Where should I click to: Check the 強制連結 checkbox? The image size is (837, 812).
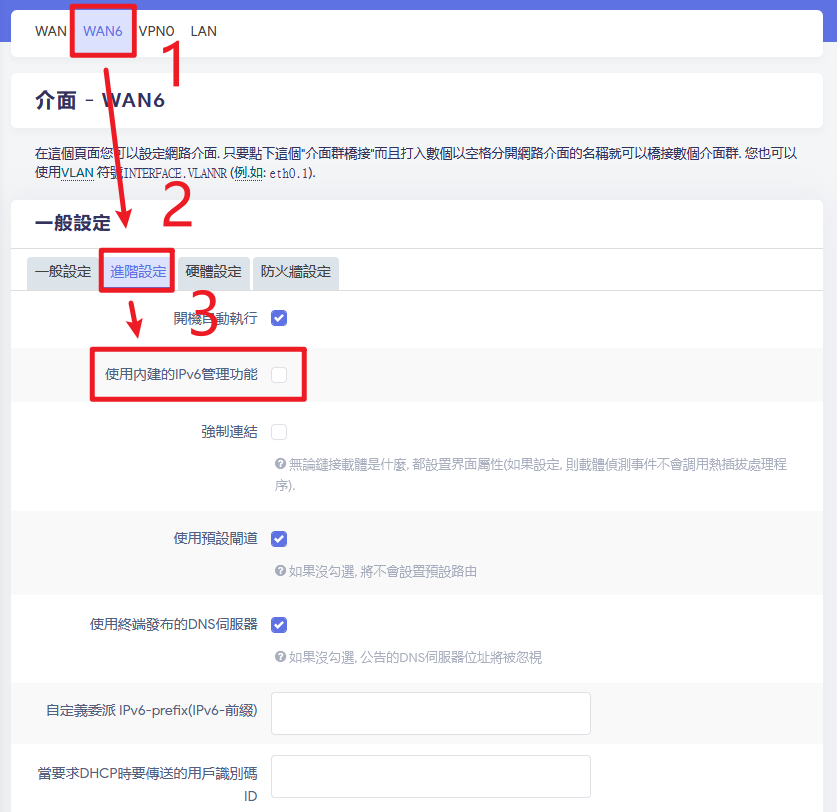pos(279,431)
